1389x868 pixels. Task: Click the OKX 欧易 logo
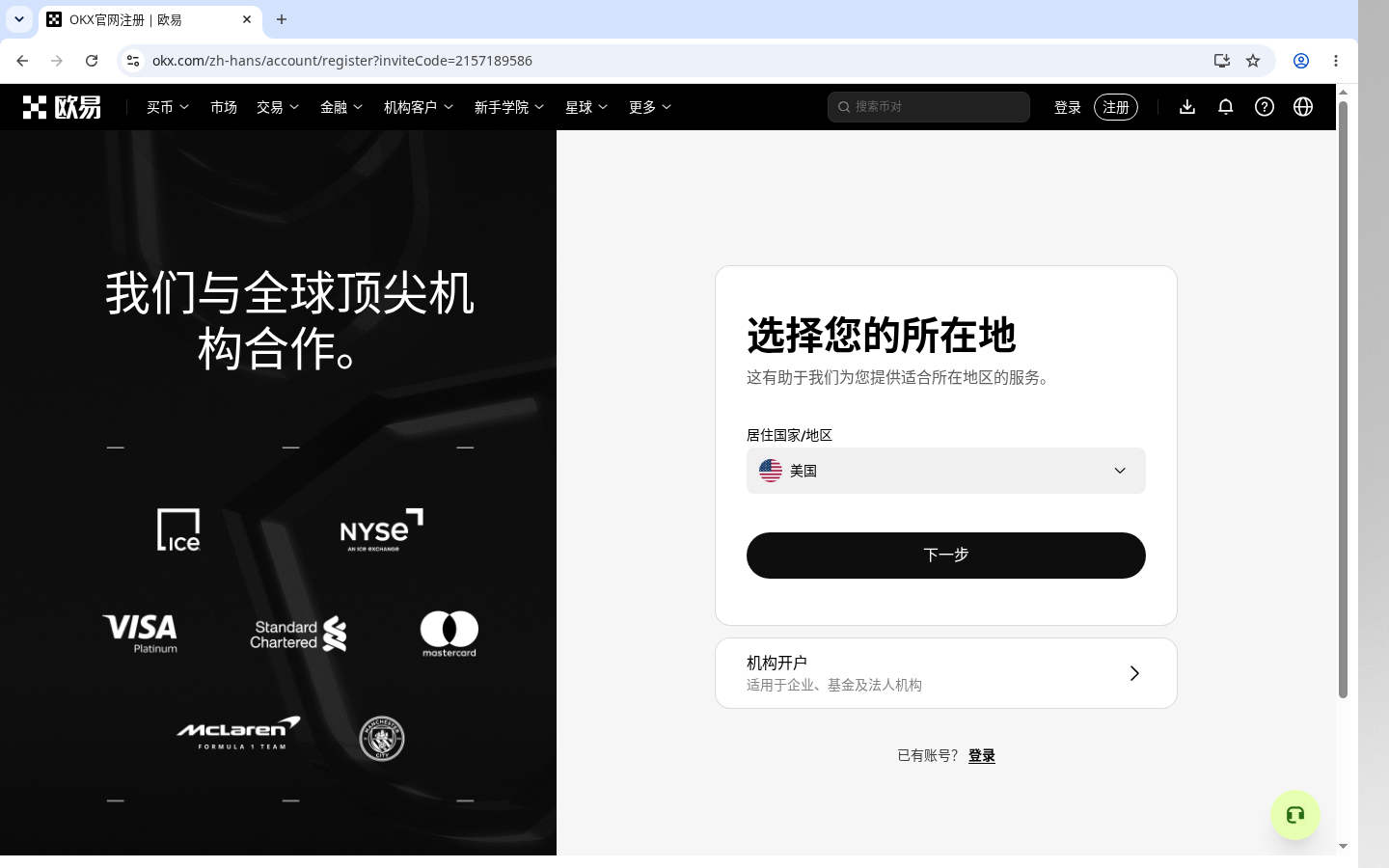pos(62,107)
